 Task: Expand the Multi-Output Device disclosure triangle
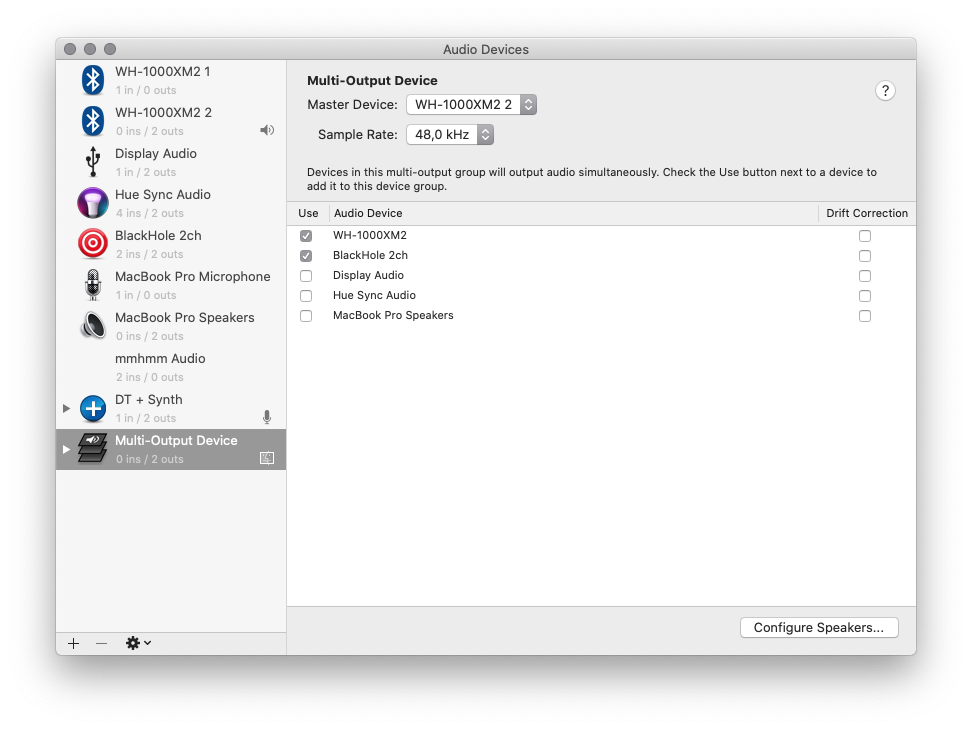pos(66,449)
